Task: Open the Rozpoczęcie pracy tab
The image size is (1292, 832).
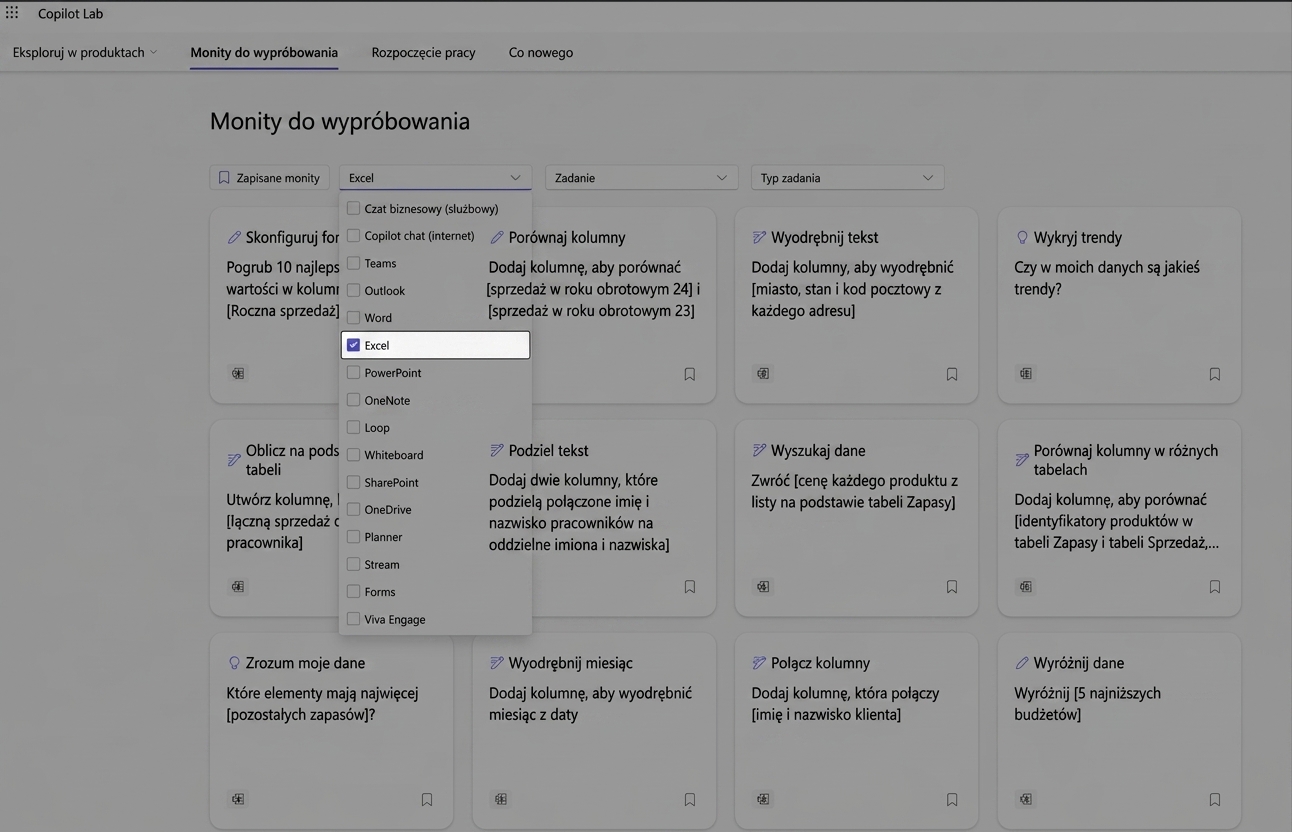Action: tap(423, 52)
